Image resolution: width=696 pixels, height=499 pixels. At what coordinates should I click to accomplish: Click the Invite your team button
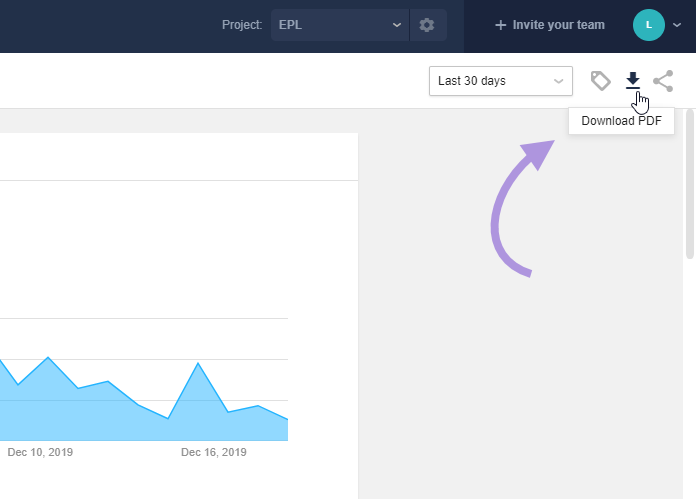550,25
